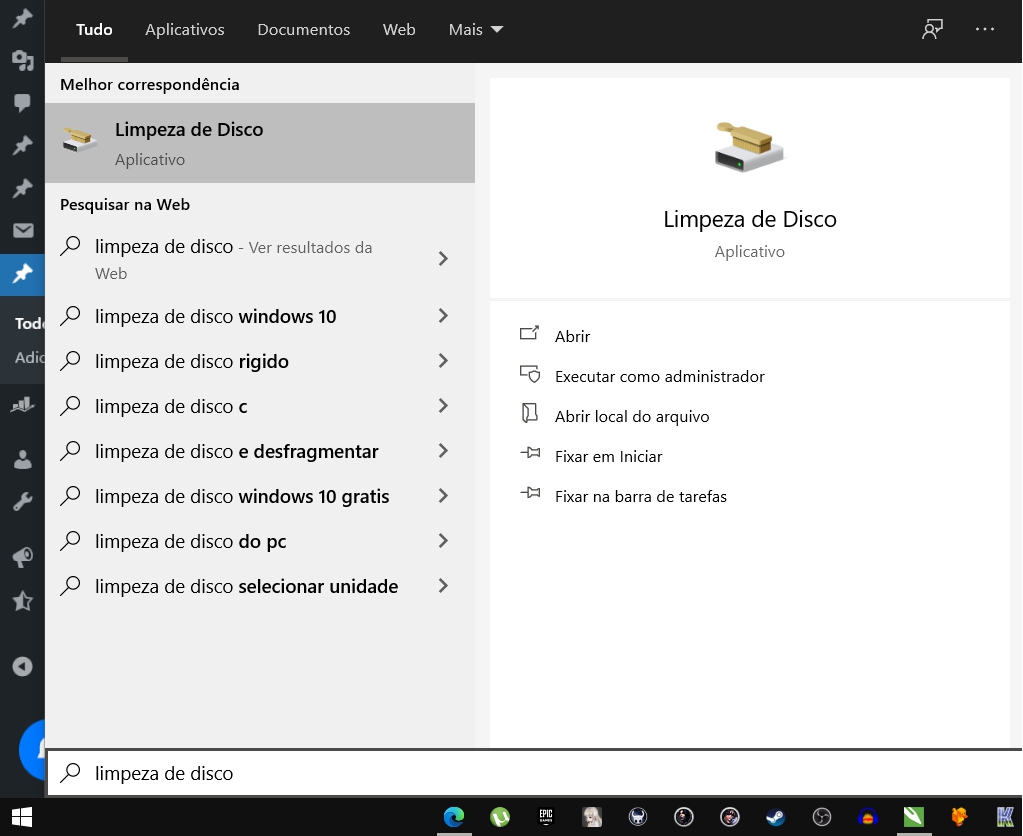This screenshot has height=836, width=1023.
Task: Collapse sidebar with the circled arrow icon
Action: pos(22,666)
